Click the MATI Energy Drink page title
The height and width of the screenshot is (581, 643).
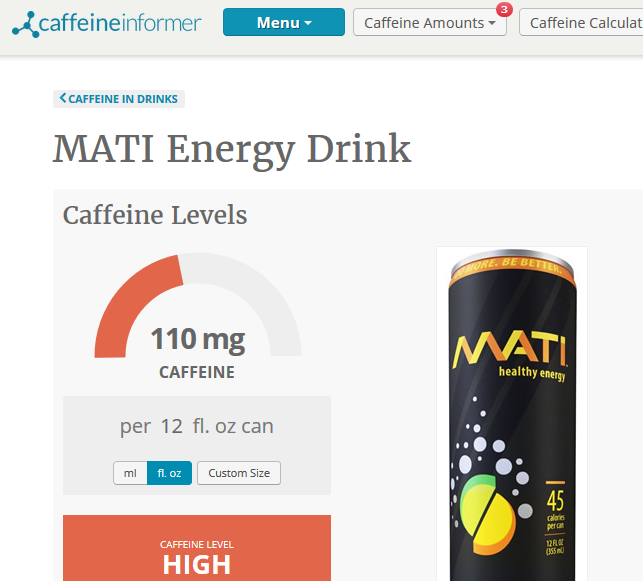[232, 150]
